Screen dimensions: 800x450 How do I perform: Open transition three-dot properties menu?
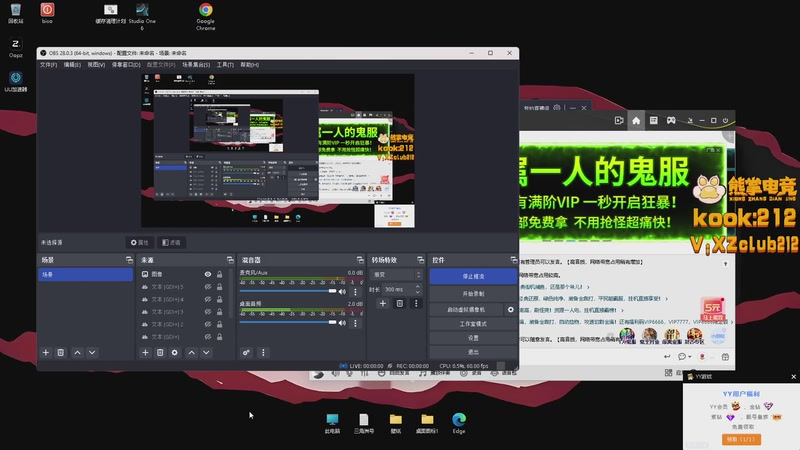[x=416, y=304]
